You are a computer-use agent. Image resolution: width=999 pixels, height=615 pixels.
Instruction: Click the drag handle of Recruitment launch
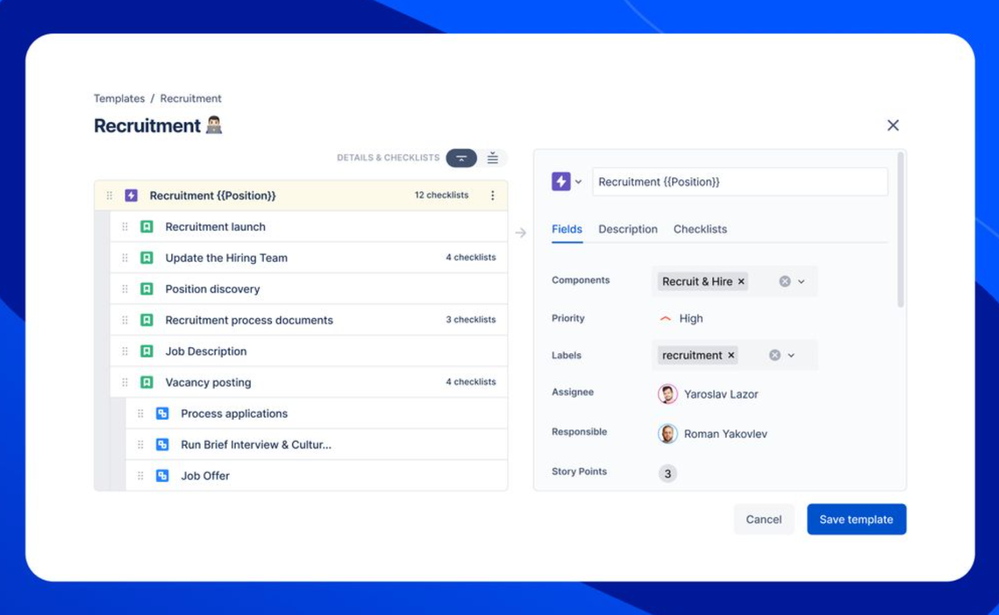[x=125, y=227]
